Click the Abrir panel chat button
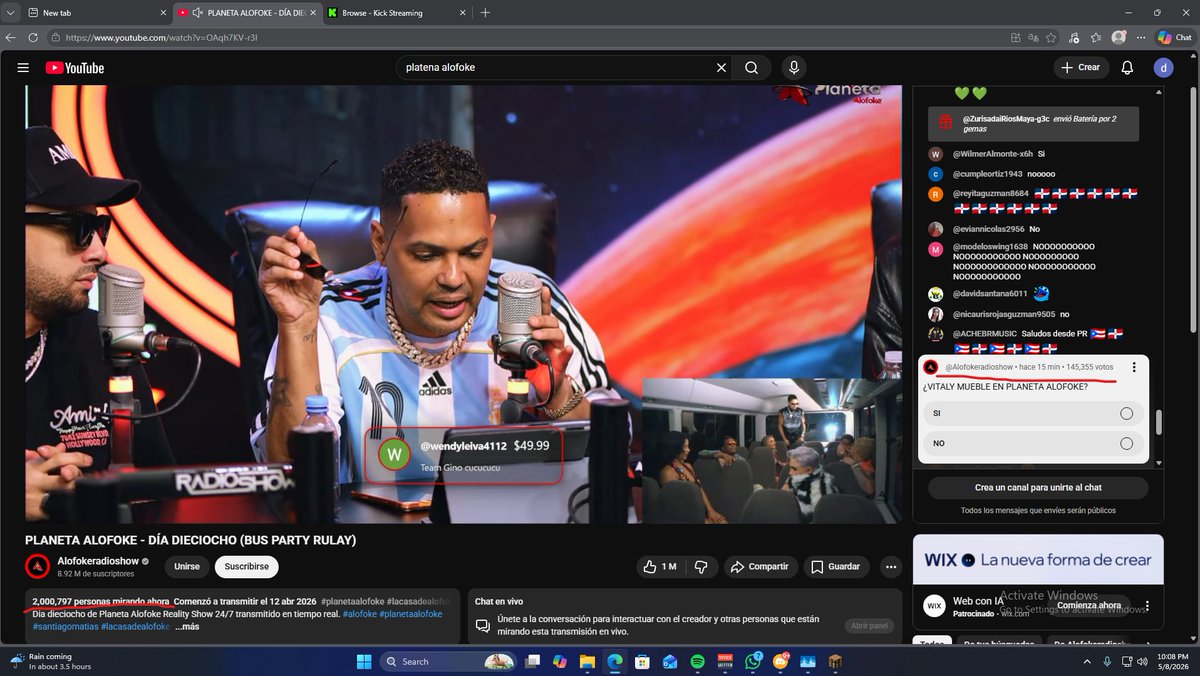This screenshot has height=676, width=1200. (x=870, y=625)
